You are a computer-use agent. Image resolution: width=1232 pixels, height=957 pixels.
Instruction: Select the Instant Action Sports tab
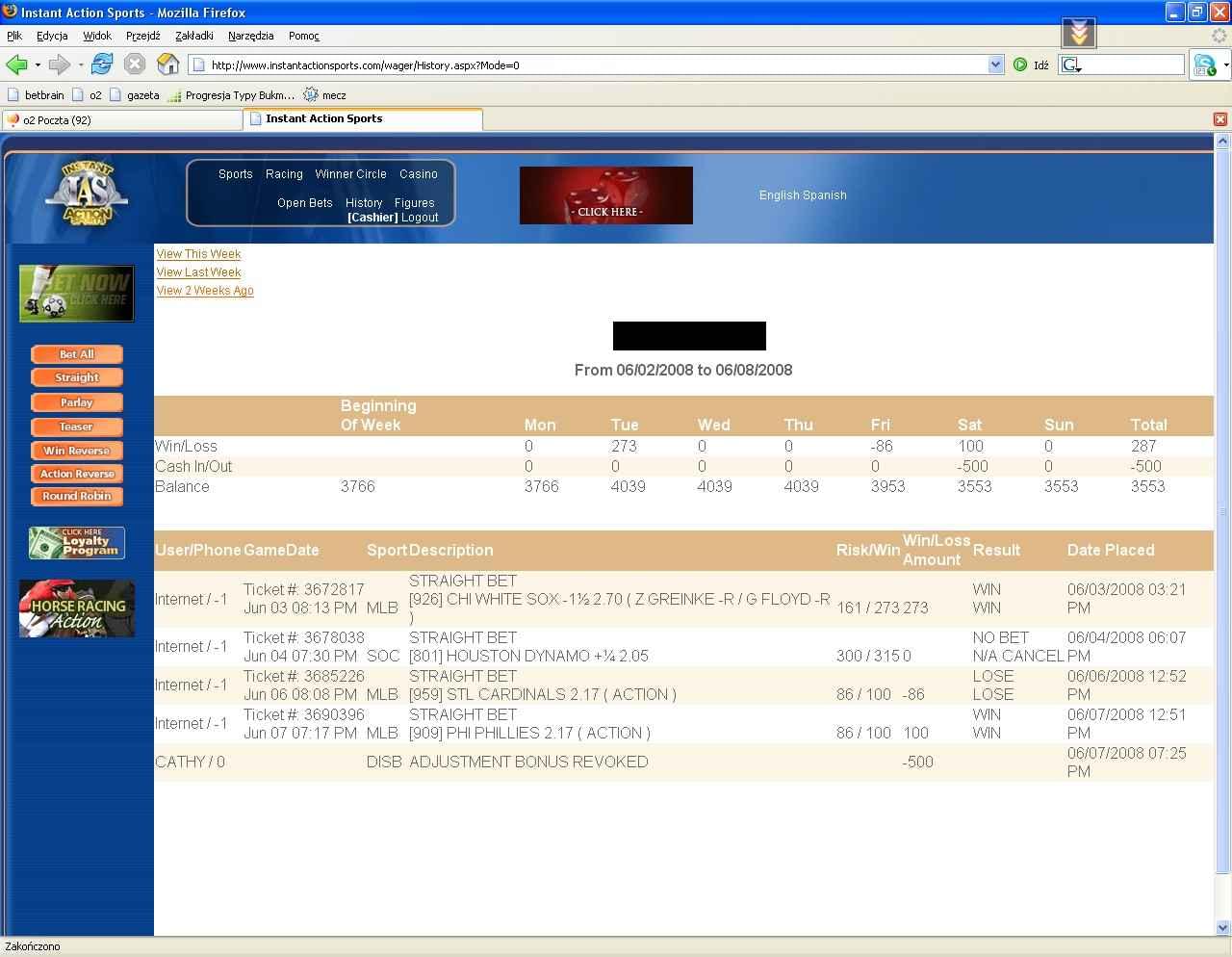[363, 119]
